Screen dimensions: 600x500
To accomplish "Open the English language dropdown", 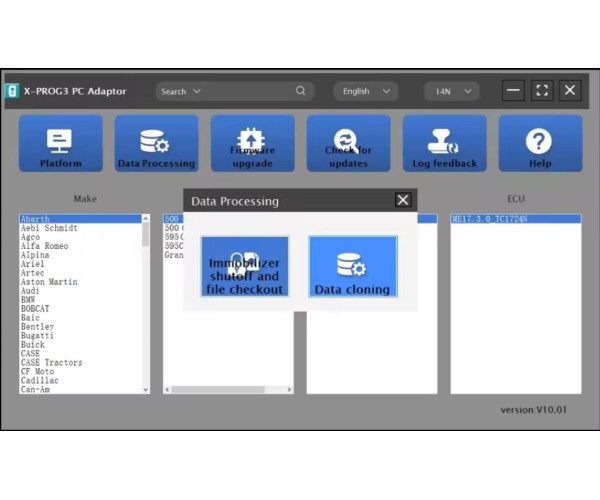I will coord(365,91).
